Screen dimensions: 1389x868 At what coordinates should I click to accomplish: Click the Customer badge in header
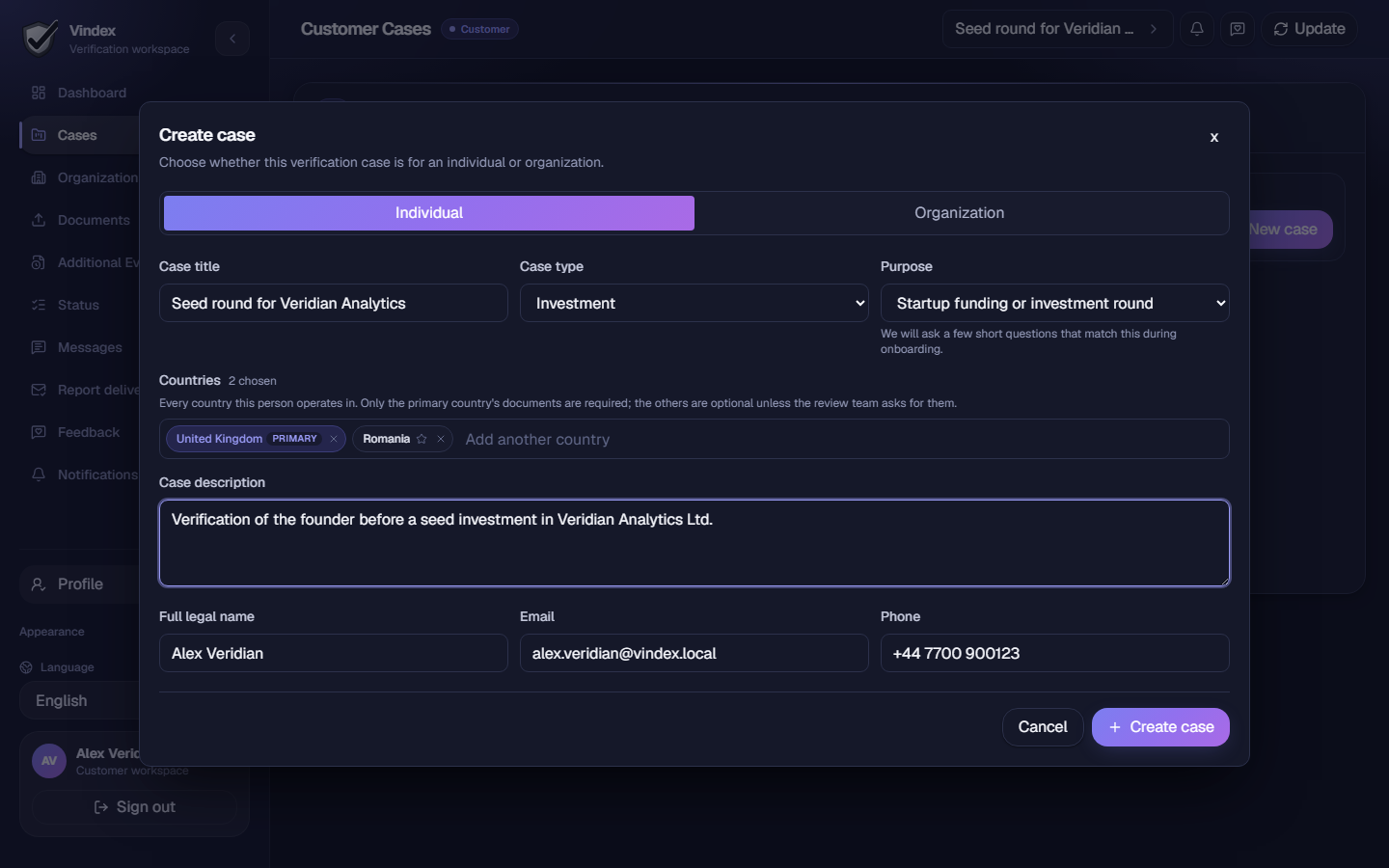point(479,29)
